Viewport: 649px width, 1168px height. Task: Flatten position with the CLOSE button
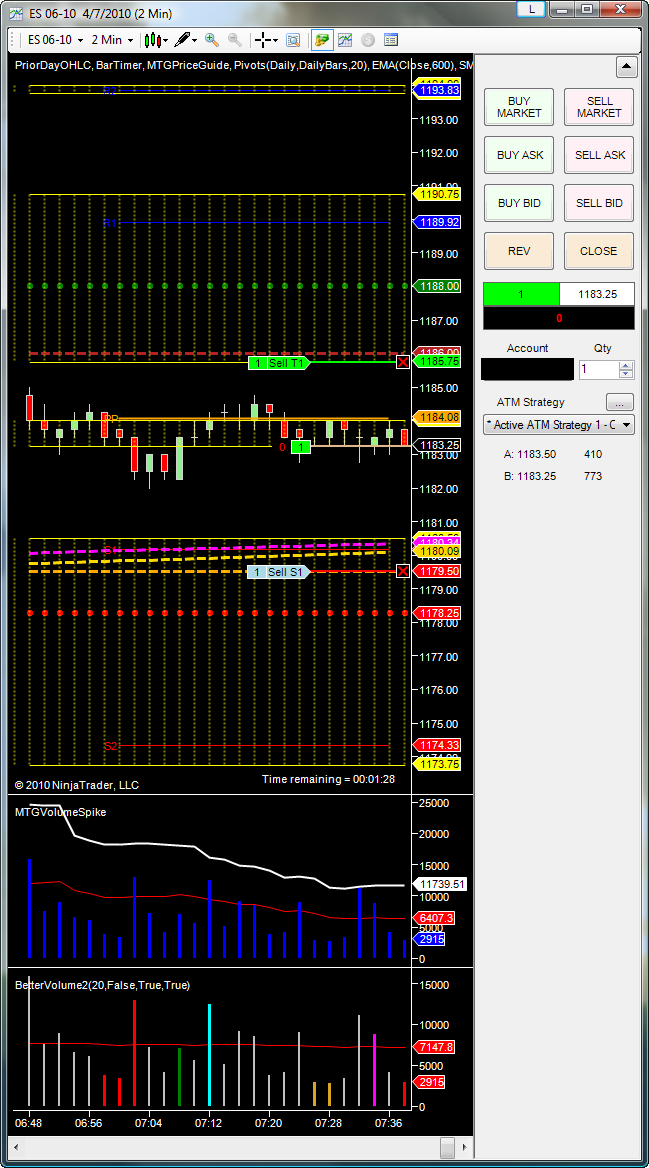(x=599, y=251)
